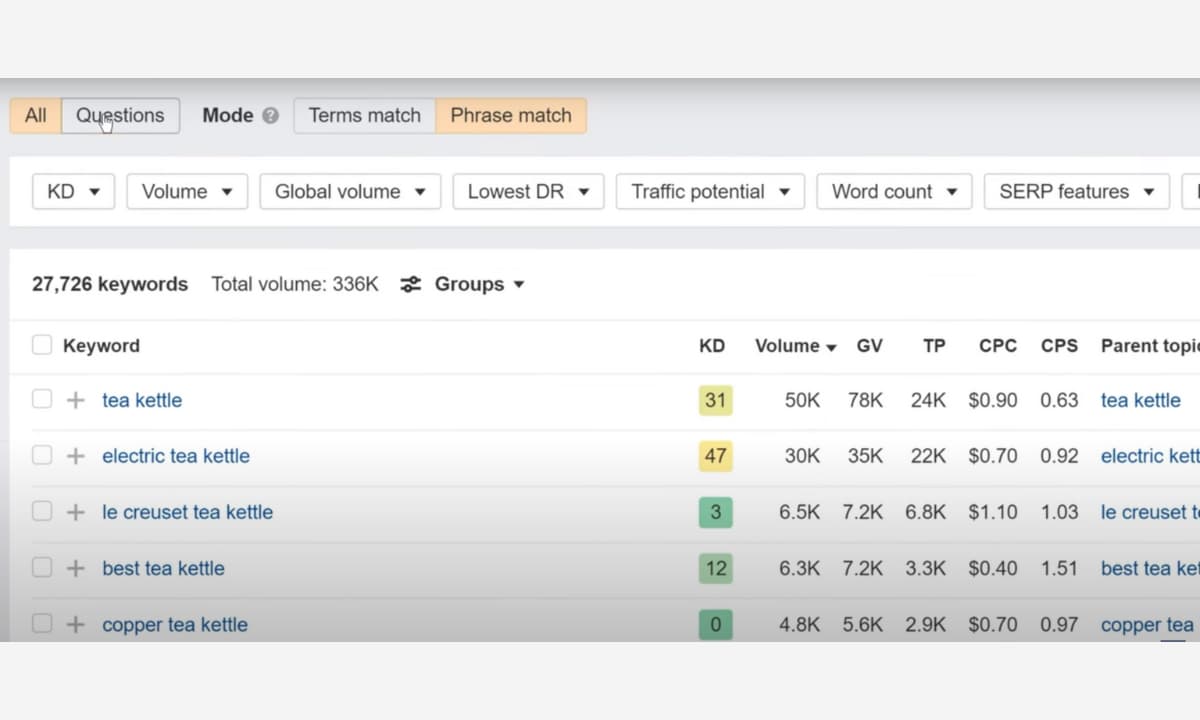
Task: Open the Traffic potential filter dropdown
Action: coord(710,191)
